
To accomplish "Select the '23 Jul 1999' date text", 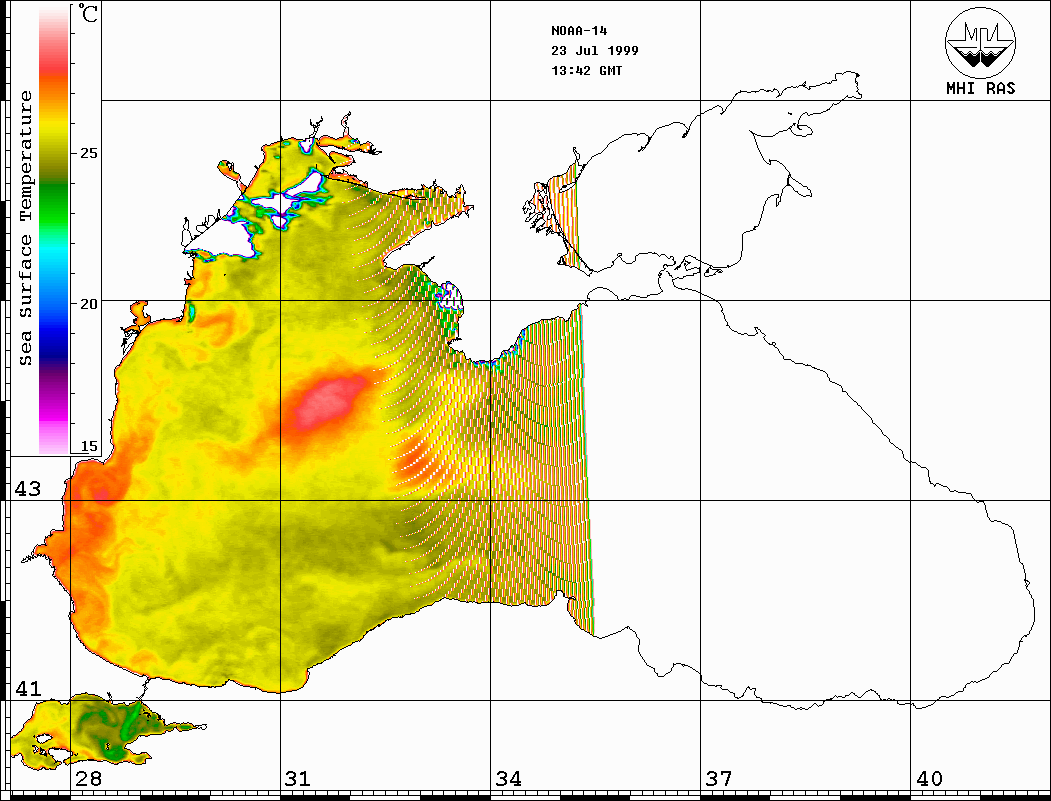I will point(595,51).
